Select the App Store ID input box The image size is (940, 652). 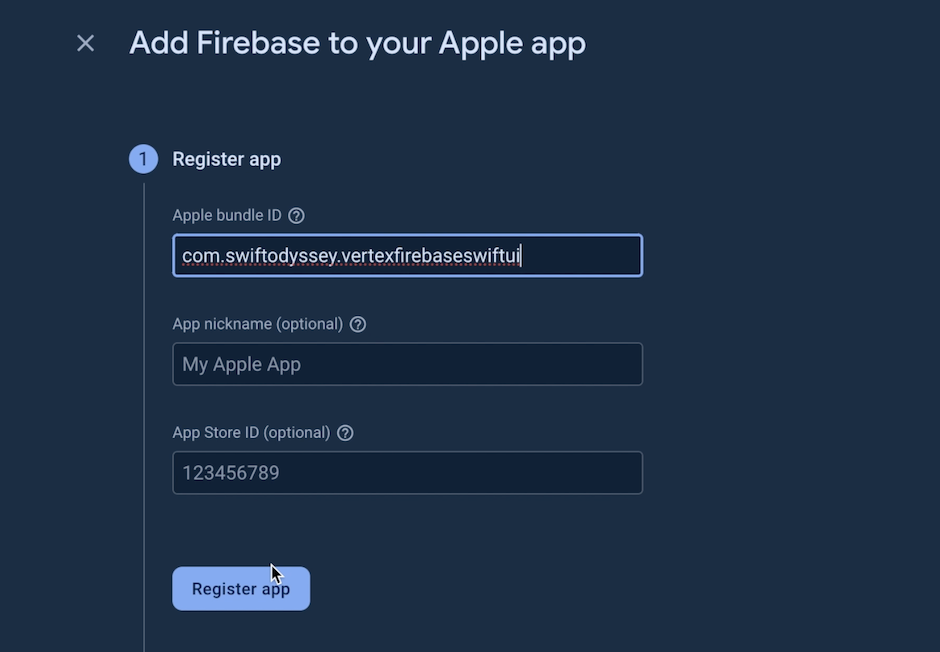(407, 473)
